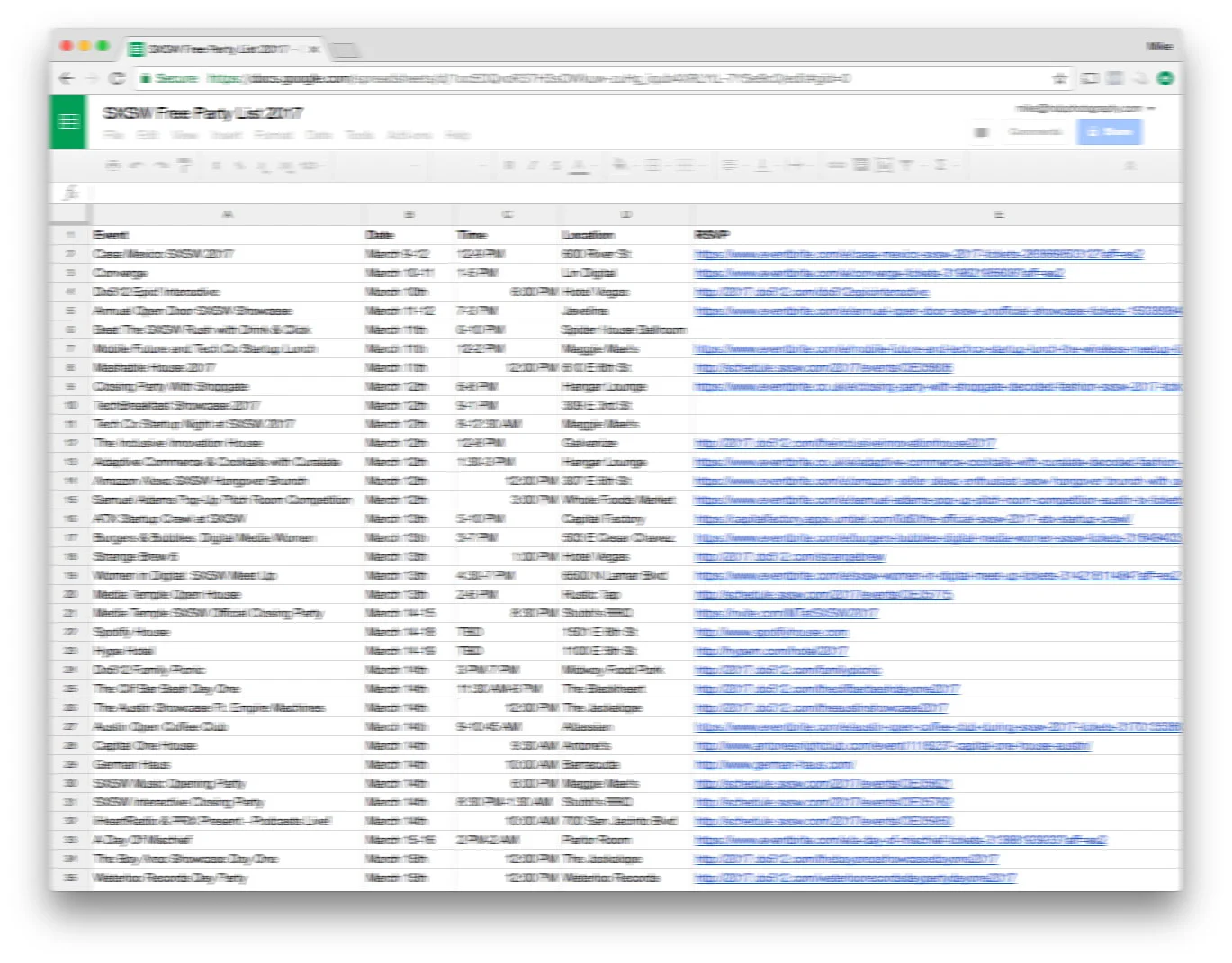
Task: Open the Merge cells dropdown
Action: pos(686,166)
